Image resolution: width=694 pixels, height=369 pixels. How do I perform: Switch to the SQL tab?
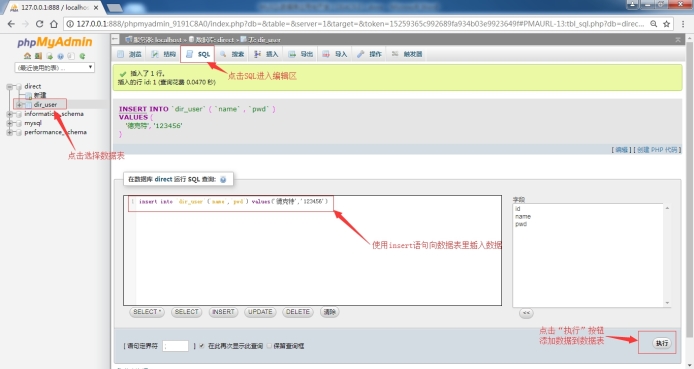[x=197, y=54]
